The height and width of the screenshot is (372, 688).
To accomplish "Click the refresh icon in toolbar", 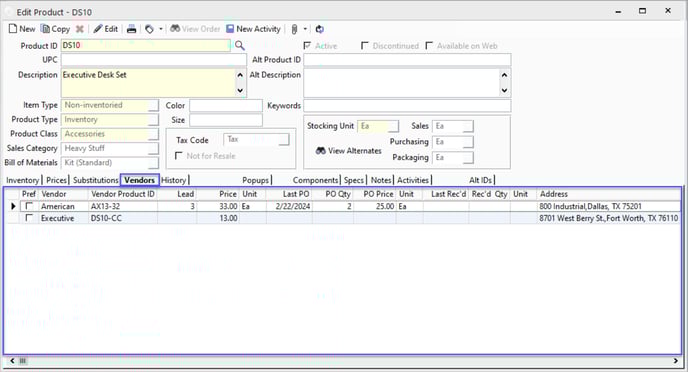I will point(319,29).
